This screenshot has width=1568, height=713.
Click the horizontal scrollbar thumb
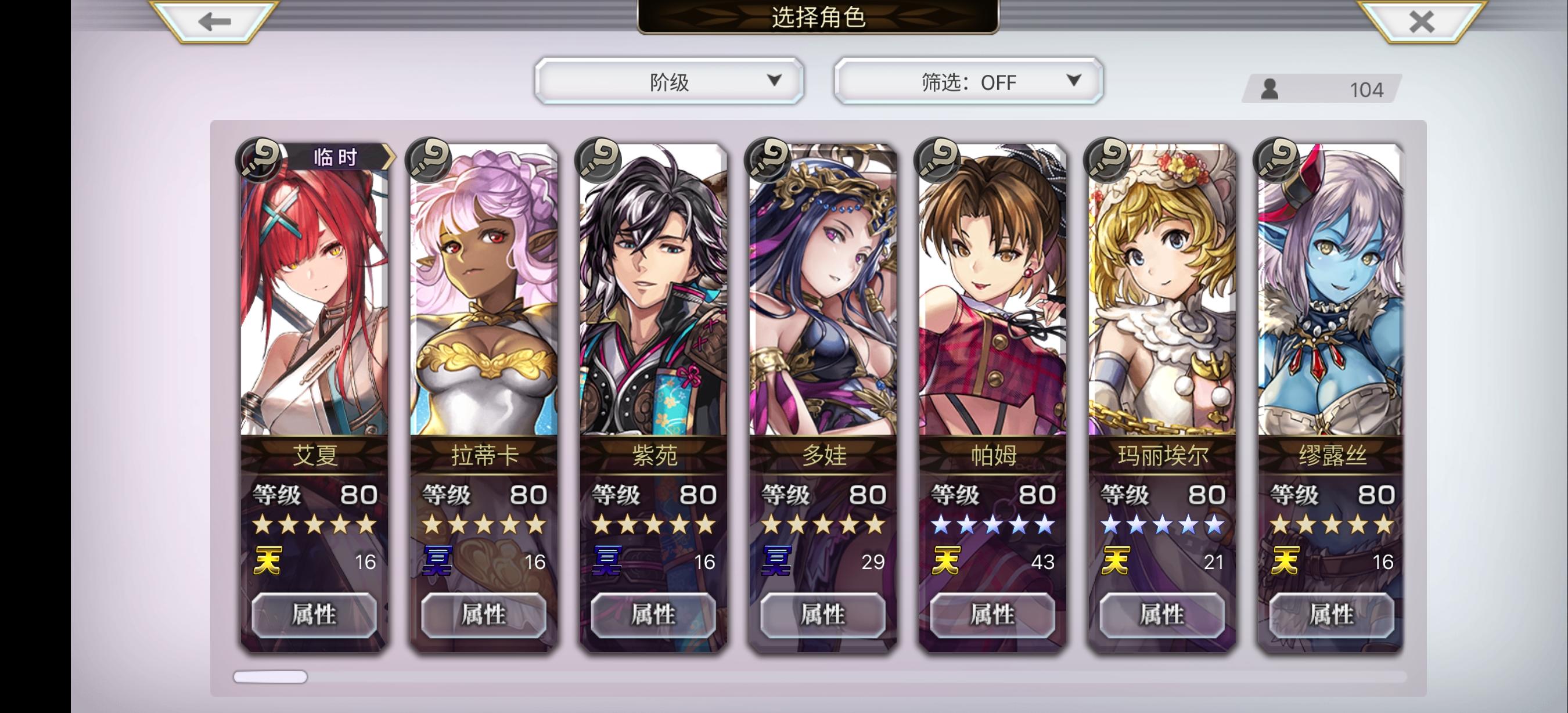[x=270, y=676]
